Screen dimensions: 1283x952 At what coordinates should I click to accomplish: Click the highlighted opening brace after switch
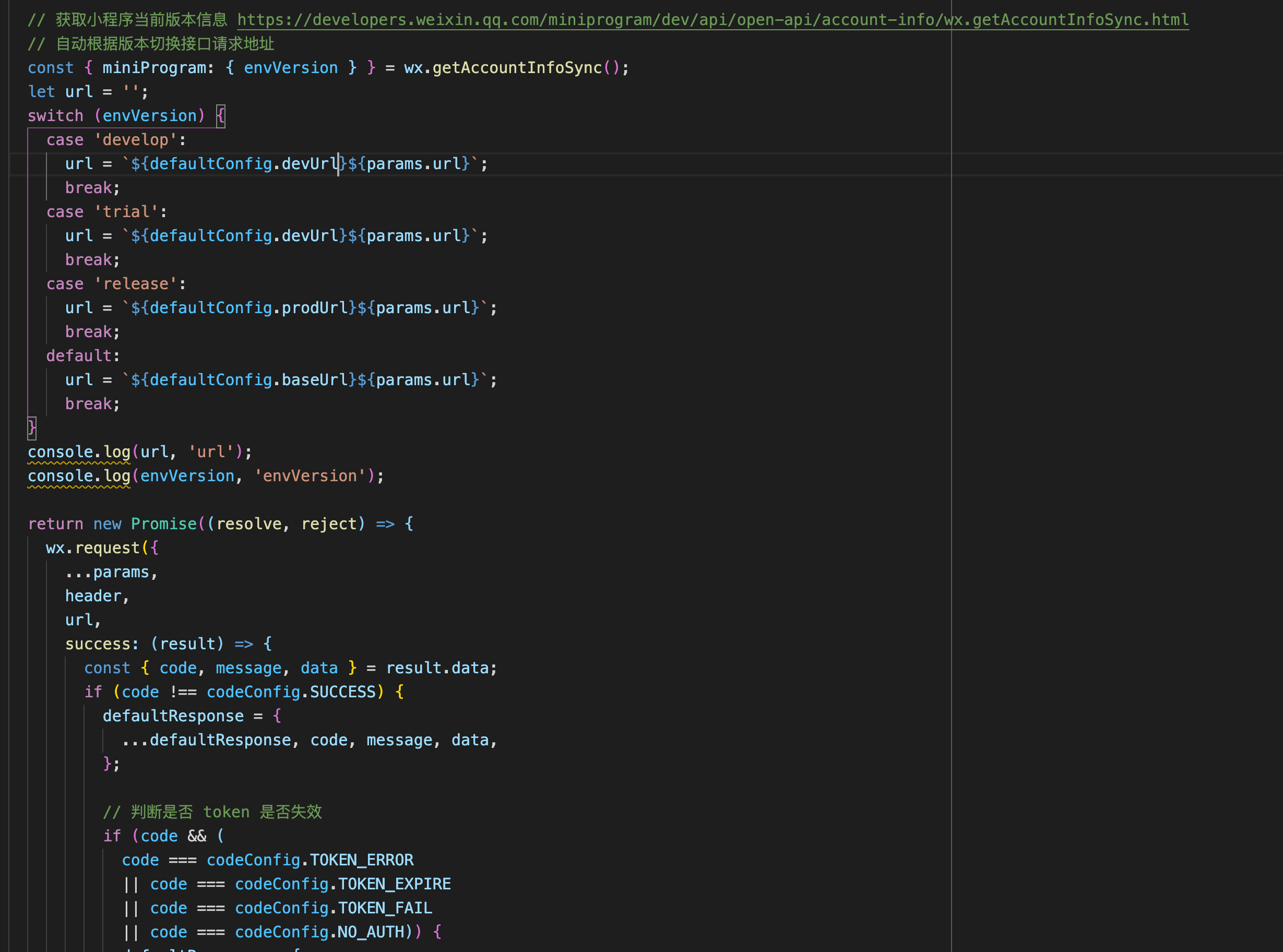tap(220, 116)
